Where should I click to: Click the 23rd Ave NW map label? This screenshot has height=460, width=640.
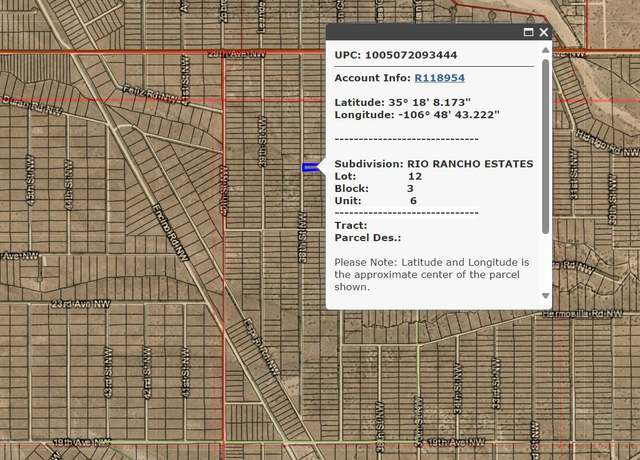tap(81, 304)
